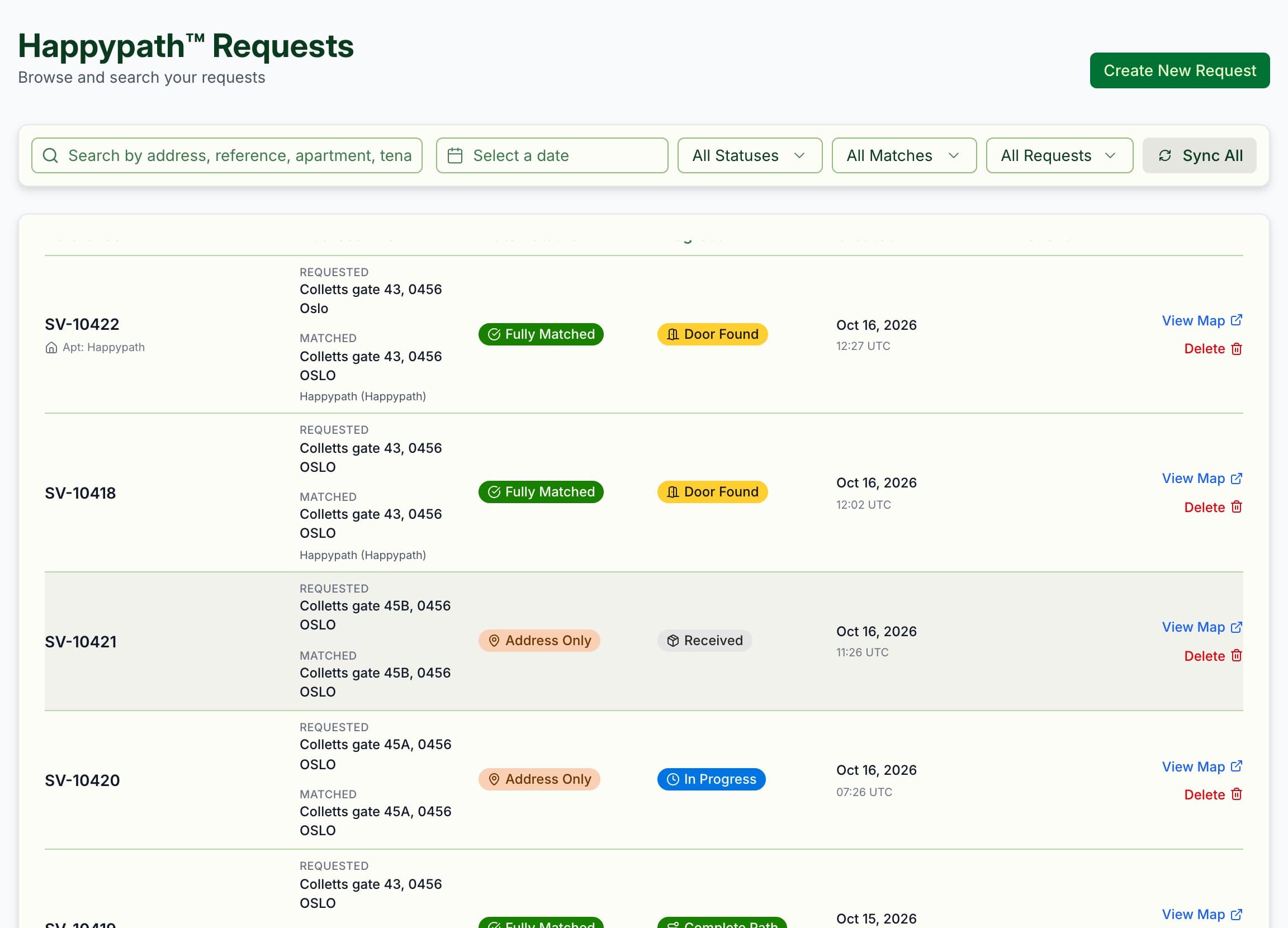Select reference SV-10418

coord(80,493)
